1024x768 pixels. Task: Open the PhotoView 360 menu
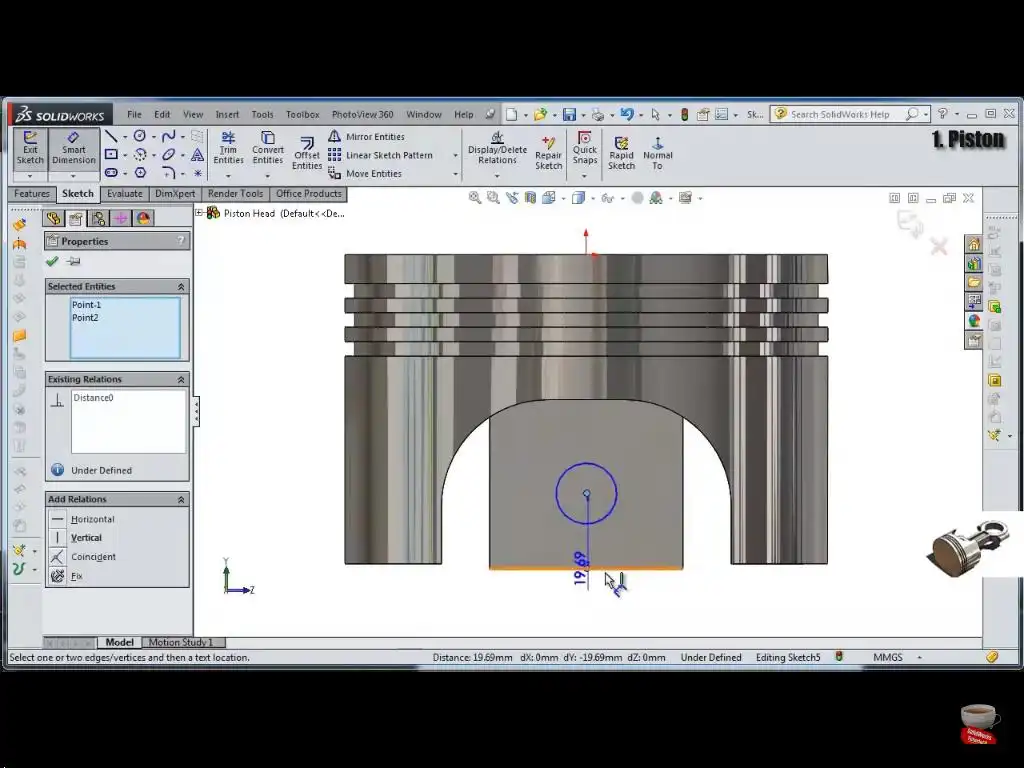click(362, 114)
